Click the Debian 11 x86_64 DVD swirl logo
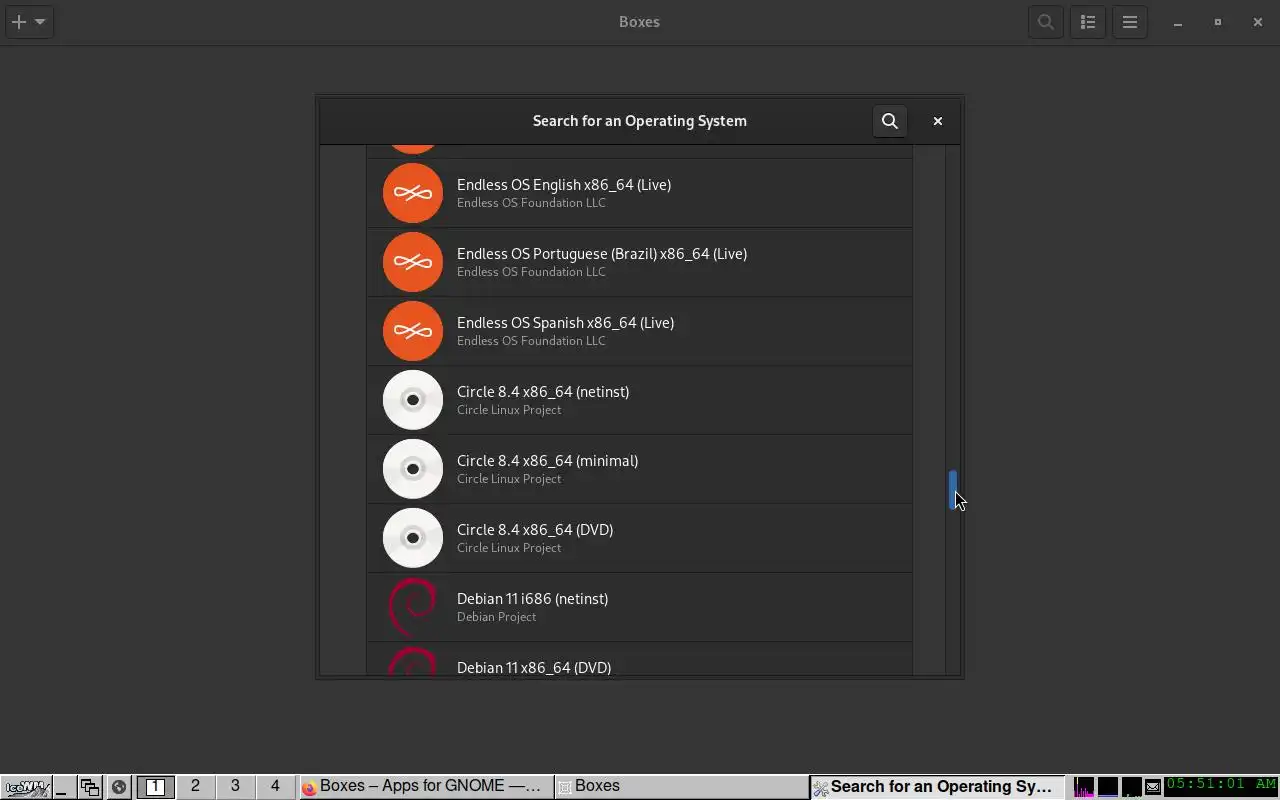1280x800 pixels. [x=413, y=662]
